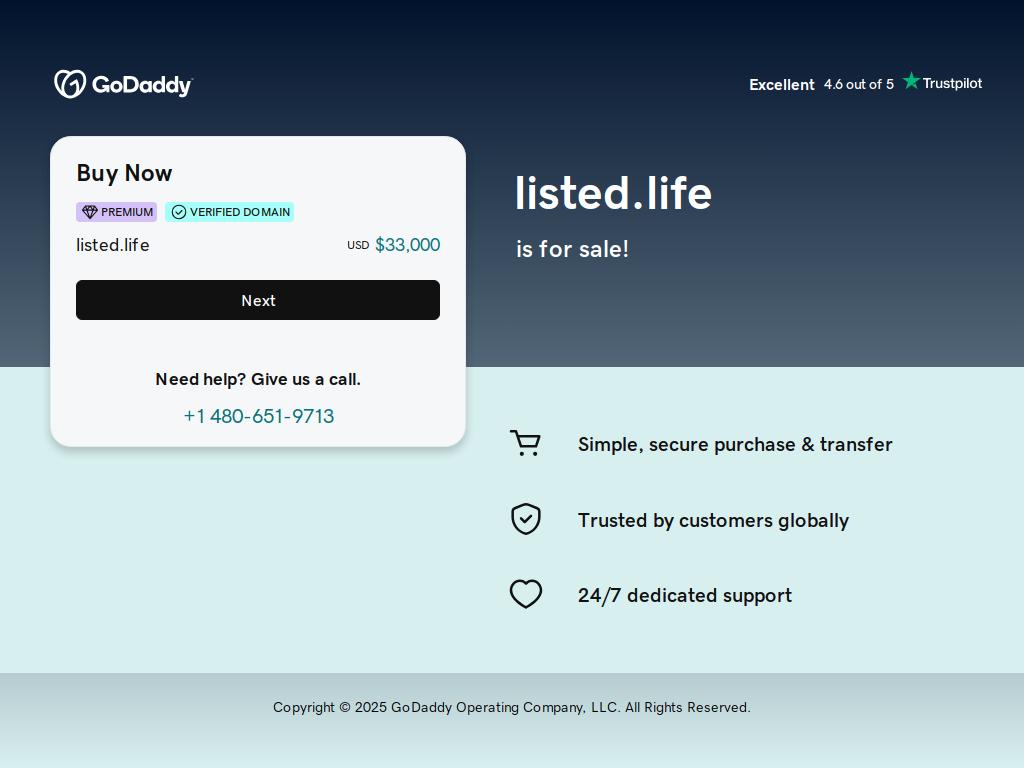The width and height of the screenshot is (1024, 768).
Task: Click the Verified Domain badge
Action: pos(230,212)
